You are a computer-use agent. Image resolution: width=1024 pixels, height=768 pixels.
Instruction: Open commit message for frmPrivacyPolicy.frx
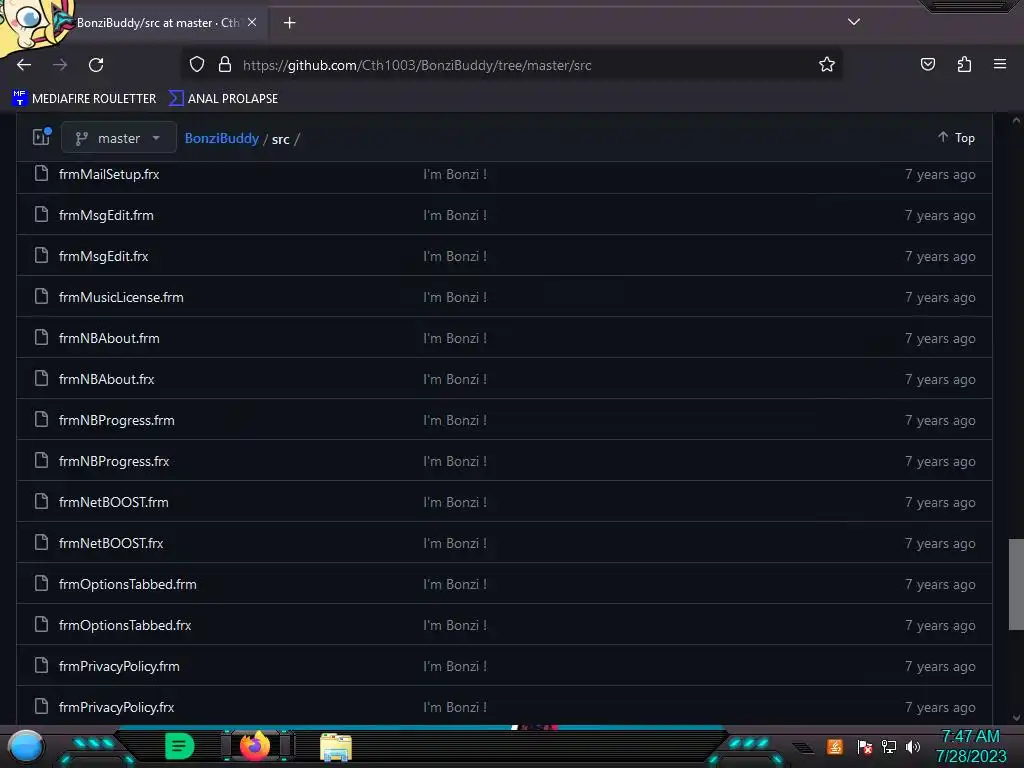click(455, 707)
